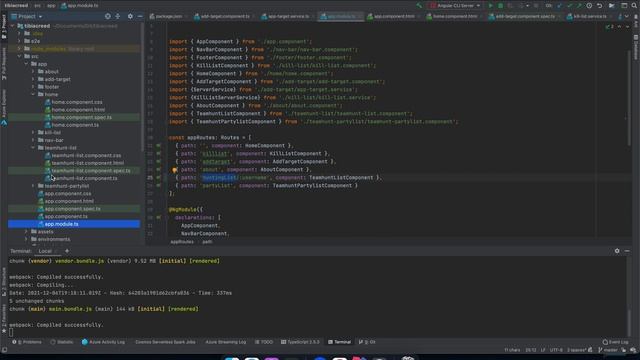Switch to the add-target.component.spec.ts tab

(x=523, y=16)
